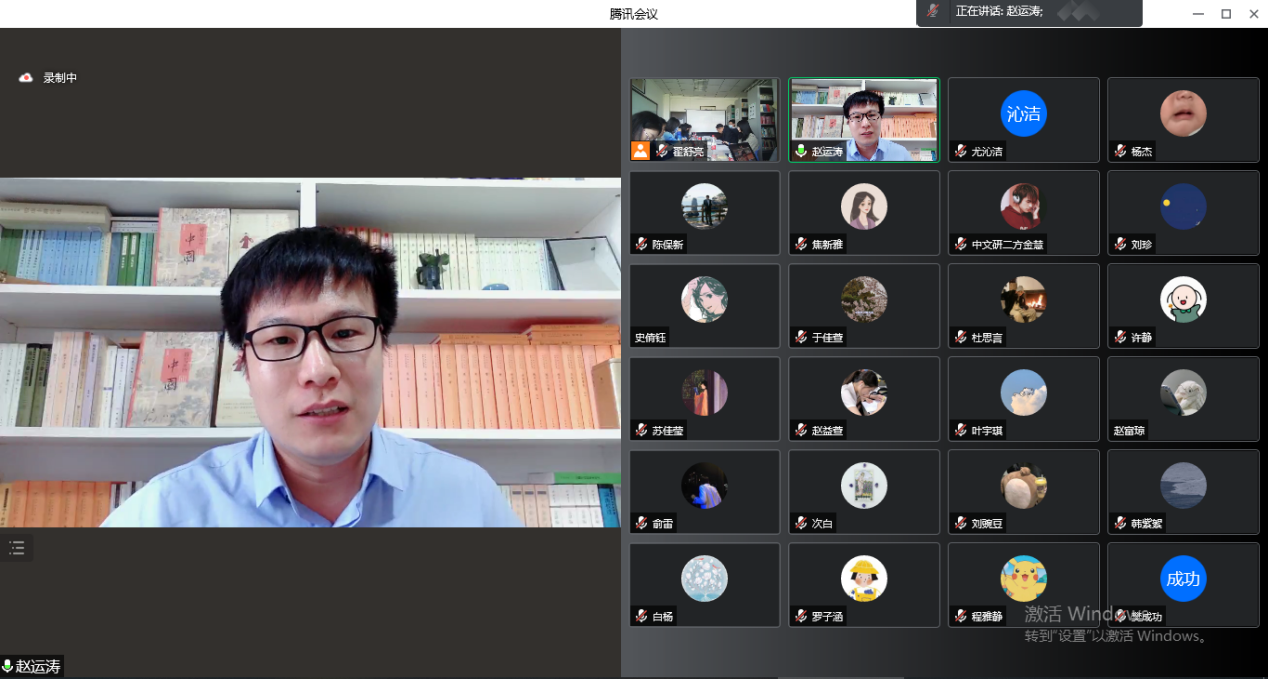Click the Pikachu avatar of 程雅静

(1023, 578)
